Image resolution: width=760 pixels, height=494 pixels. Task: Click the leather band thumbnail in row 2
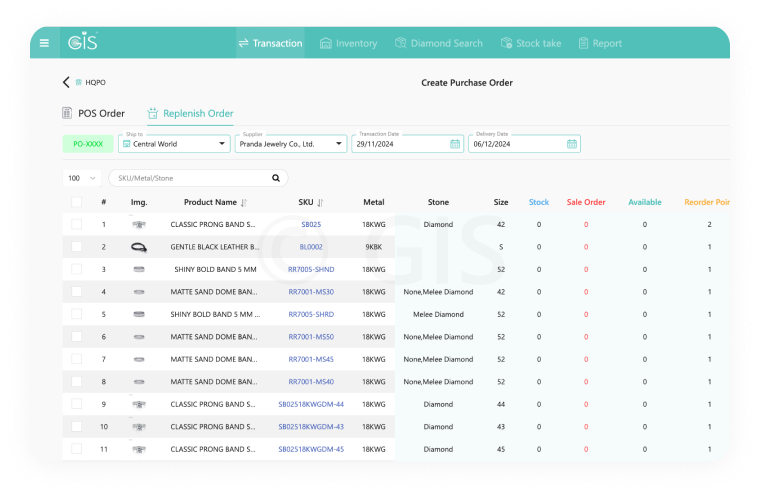click(139, 247)
